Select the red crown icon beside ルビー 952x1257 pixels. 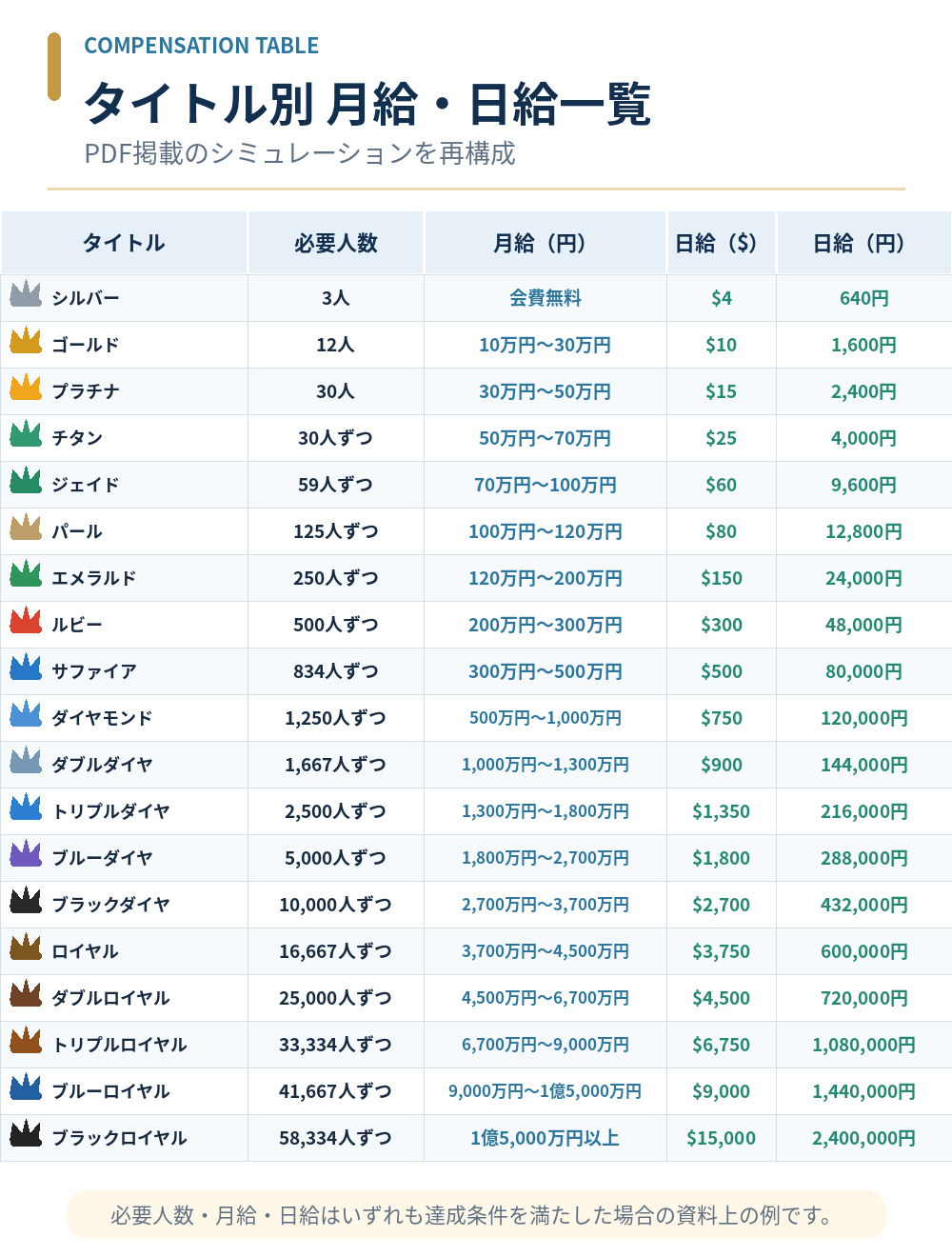[x=26, y=621]
